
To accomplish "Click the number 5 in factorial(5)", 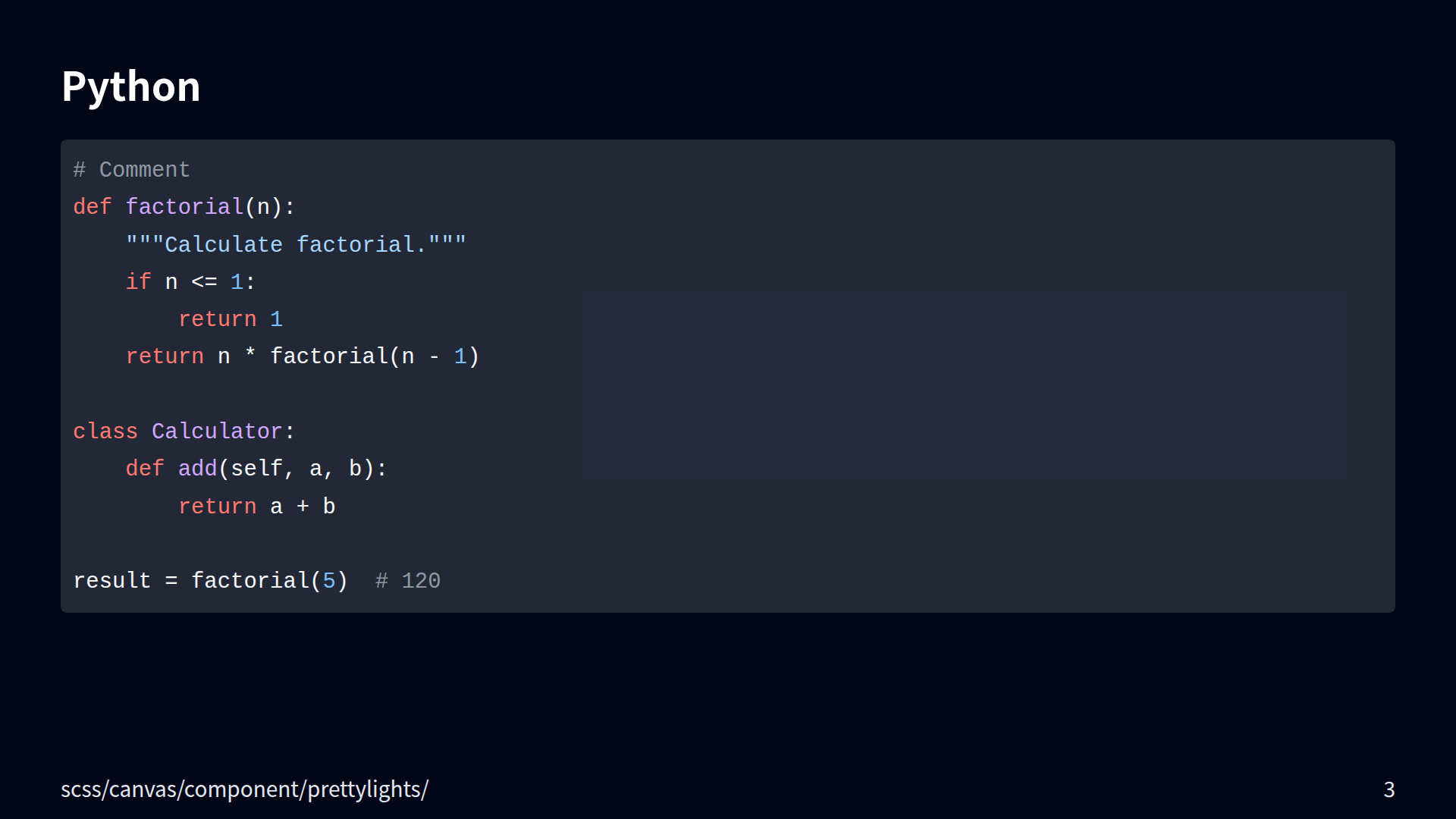I will click(x=329, y=581).
